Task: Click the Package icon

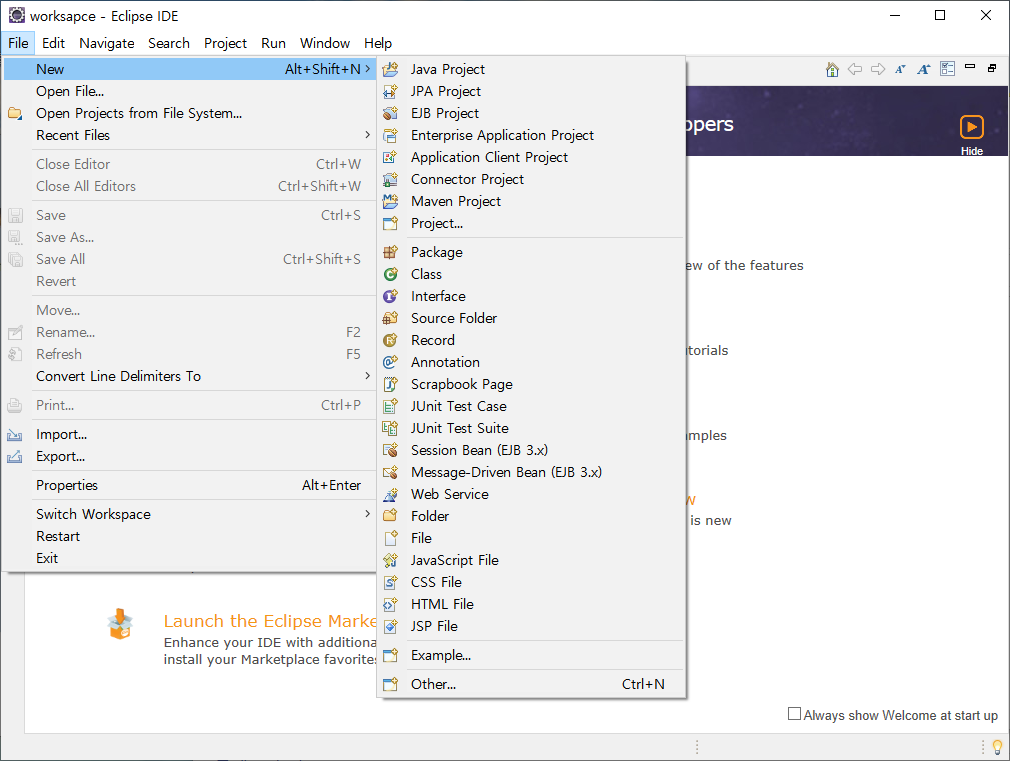Action: click(x=390, y=252)
